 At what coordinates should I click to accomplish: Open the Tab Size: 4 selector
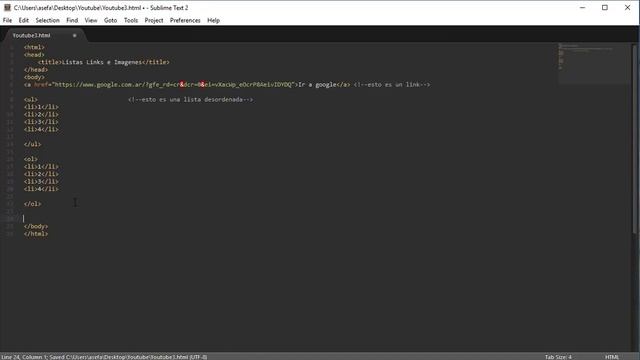(x=558, y=357)
